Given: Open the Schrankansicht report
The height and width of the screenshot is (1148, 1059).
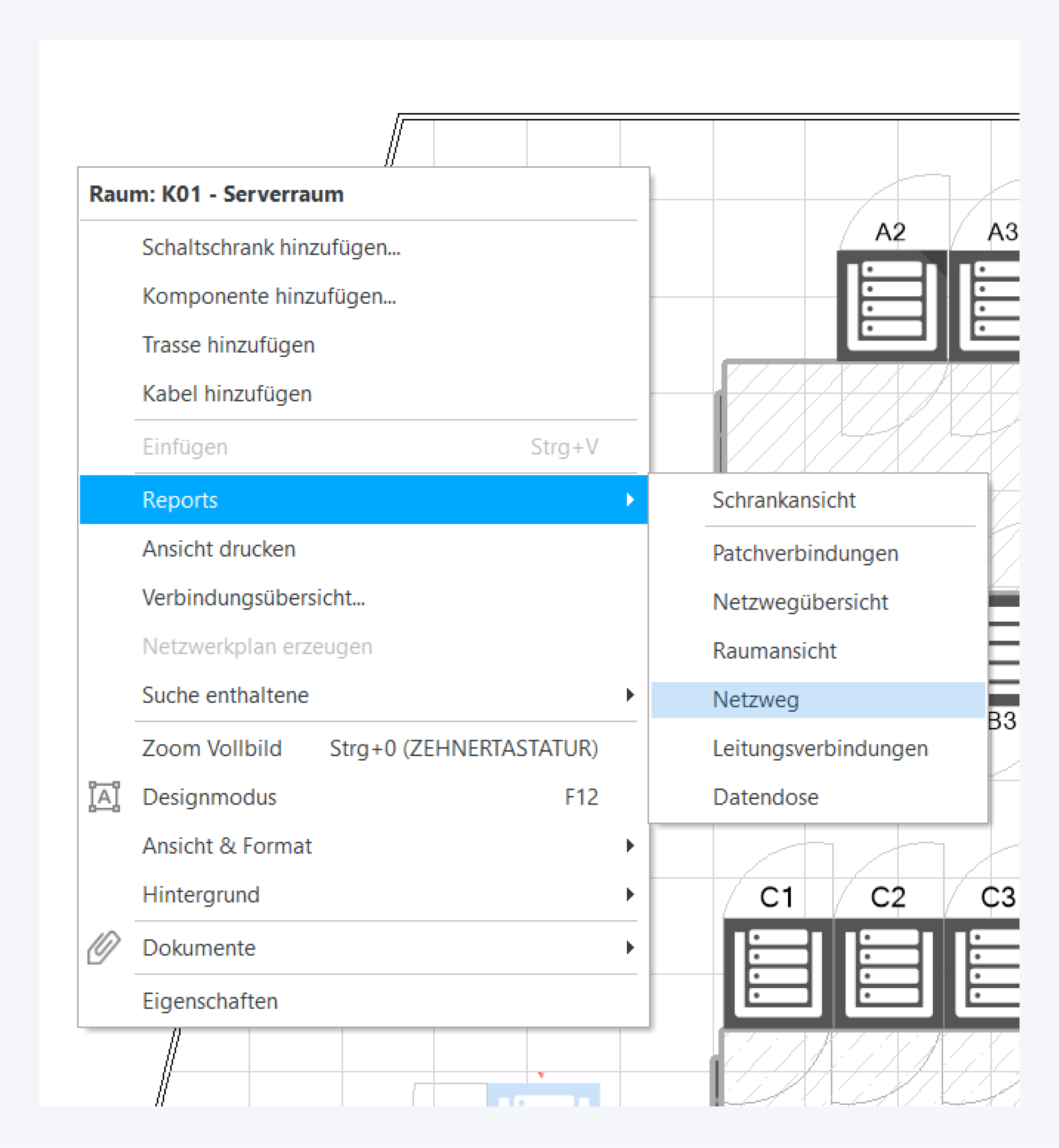Looking at the screenshot, I should point(783,500).
